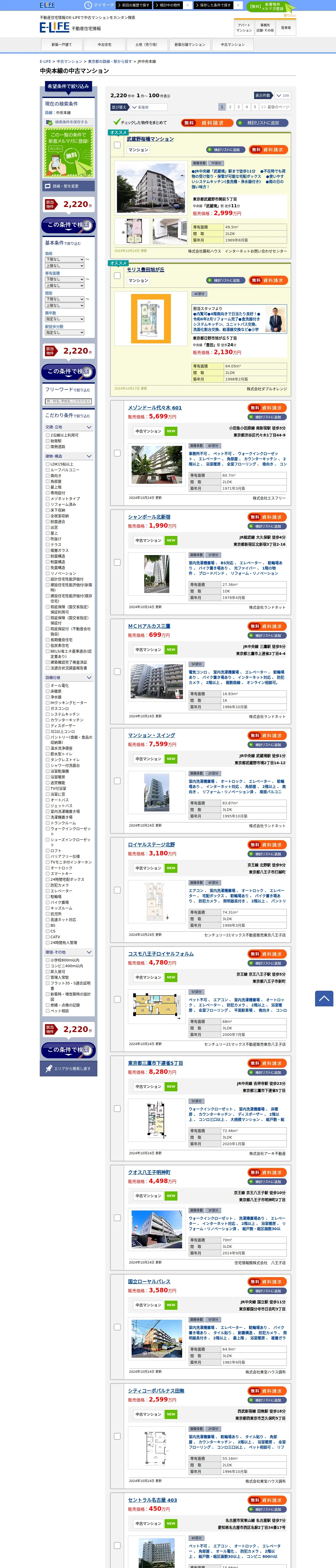
Task: Tick the ペット相談 filter checkbox
Action: pyautogui.click(x=48, y=1011)
